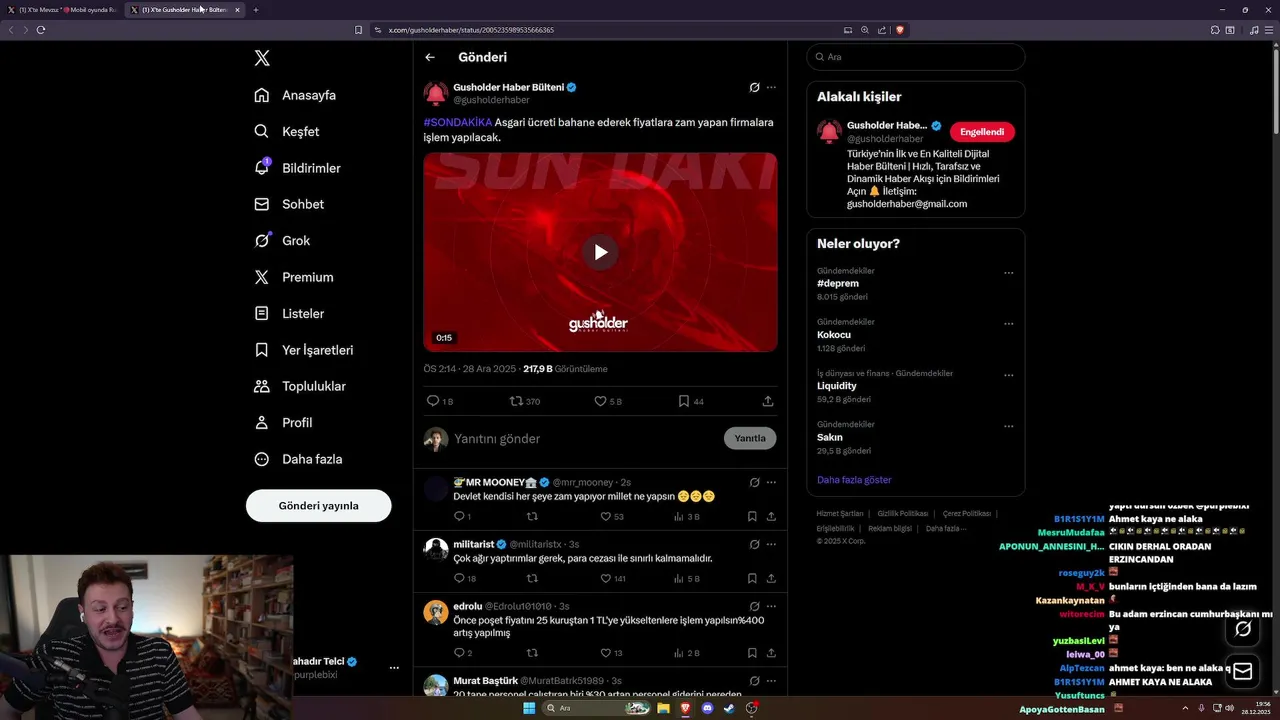Click the zoom magnifier in address bar
The width and height of the screenshot is (1280, 720).
(x=865, y=30)
